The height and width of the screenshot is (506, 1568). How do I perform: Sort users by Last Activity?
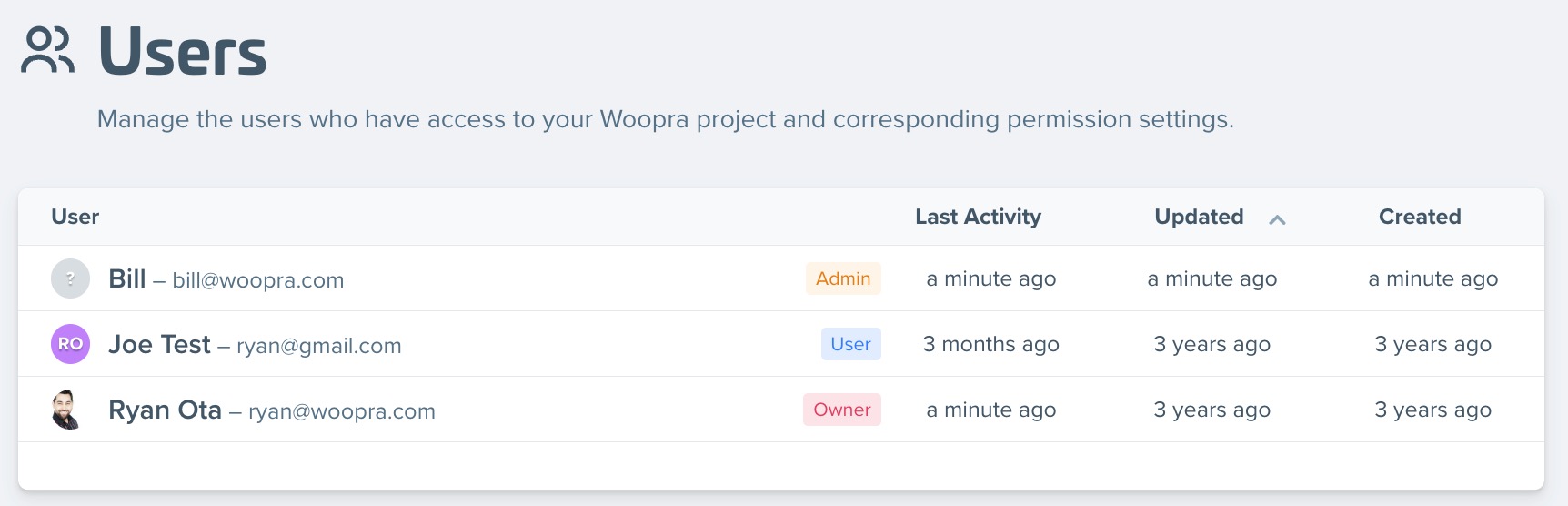[978, 217]
